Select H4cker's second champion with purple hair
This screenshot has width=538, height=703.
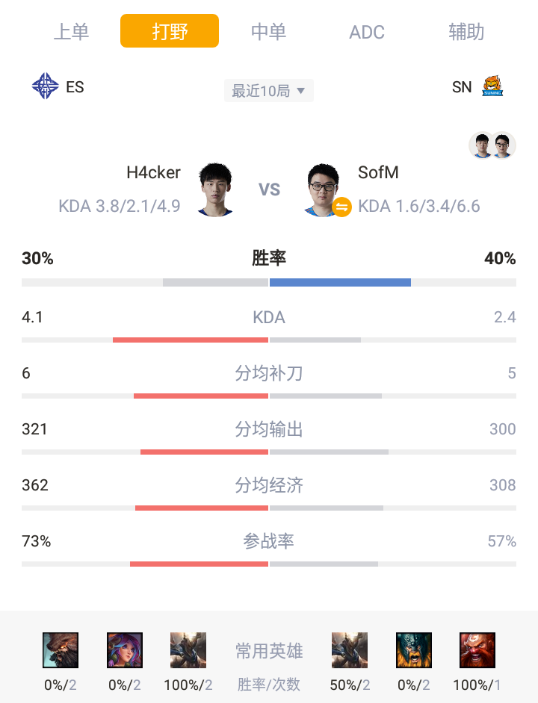point(125,650)
